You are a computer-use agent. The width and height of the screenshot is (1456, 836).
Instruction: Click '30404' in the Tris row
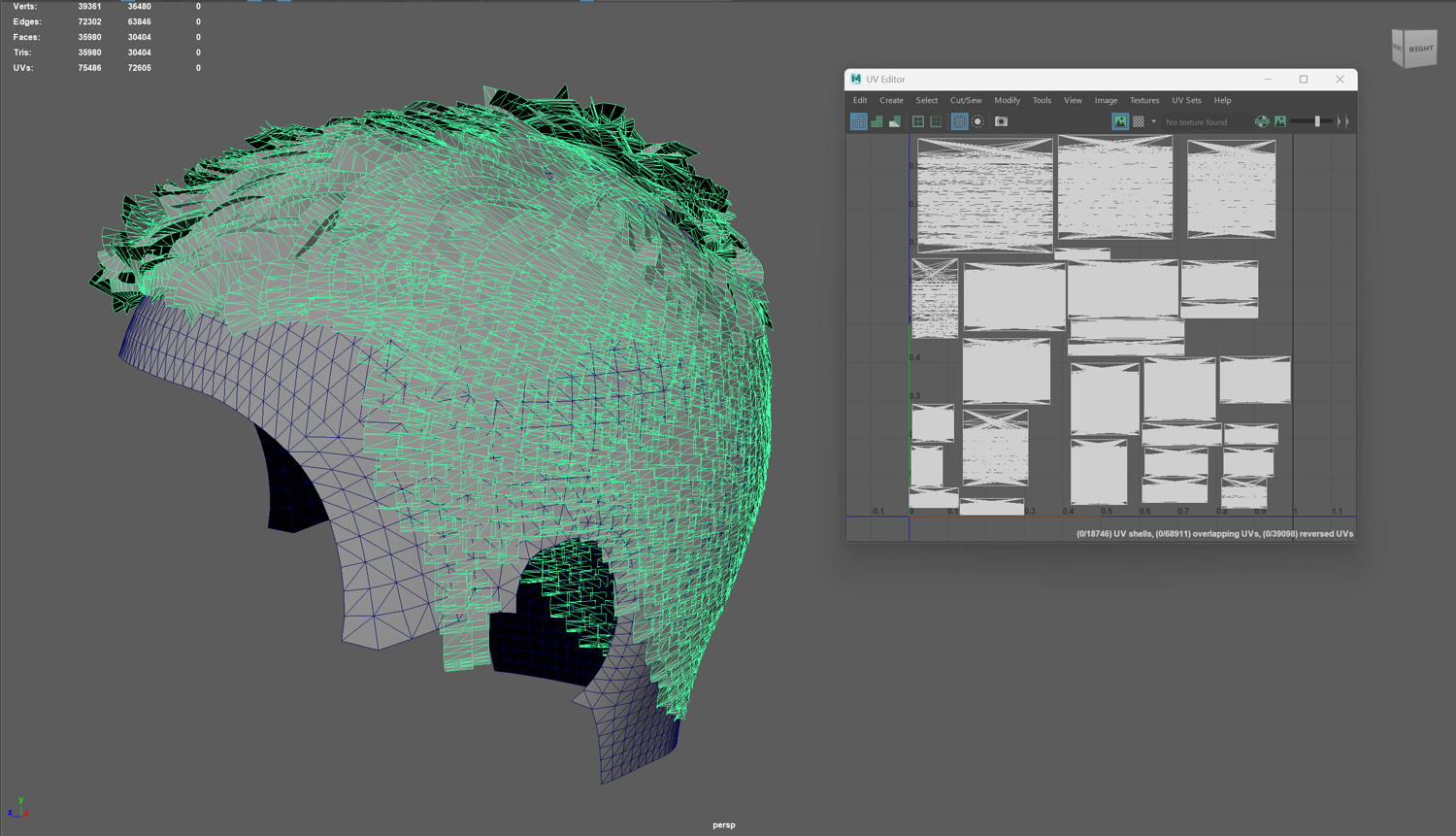(x=139, y=52)
